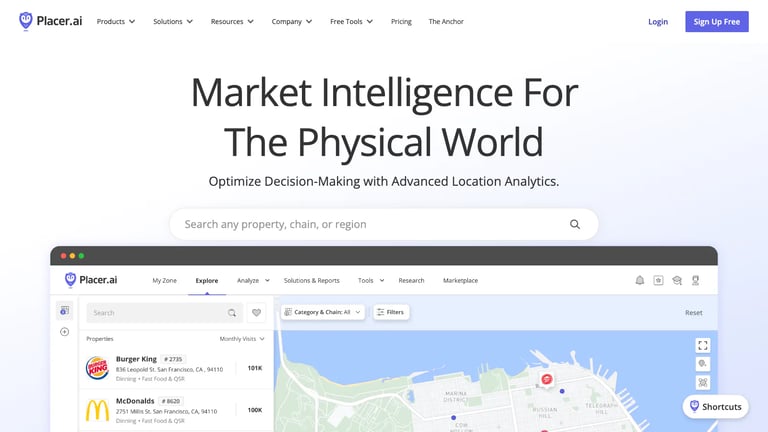Select the Explore tab
This screenshot has width=768, height=432.
pos(207,281)
